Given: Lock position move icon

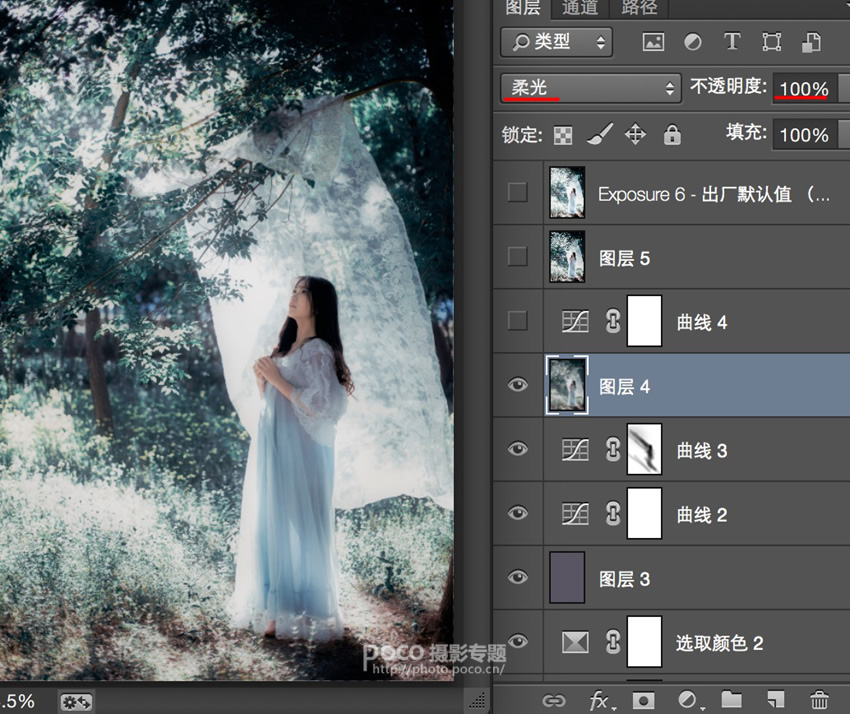Looking at the screenshot, I should click(635, 134).
